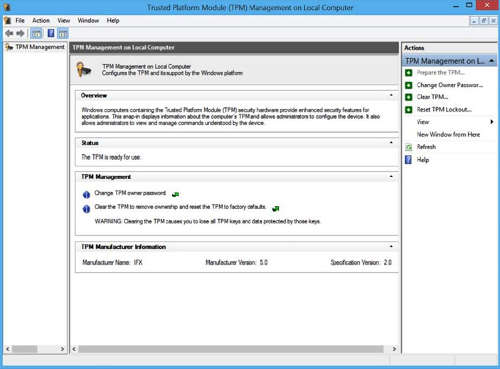The height and width of the screenshot is (369, 500).
Task: Collapse the Status section
Action: (391, 143)
